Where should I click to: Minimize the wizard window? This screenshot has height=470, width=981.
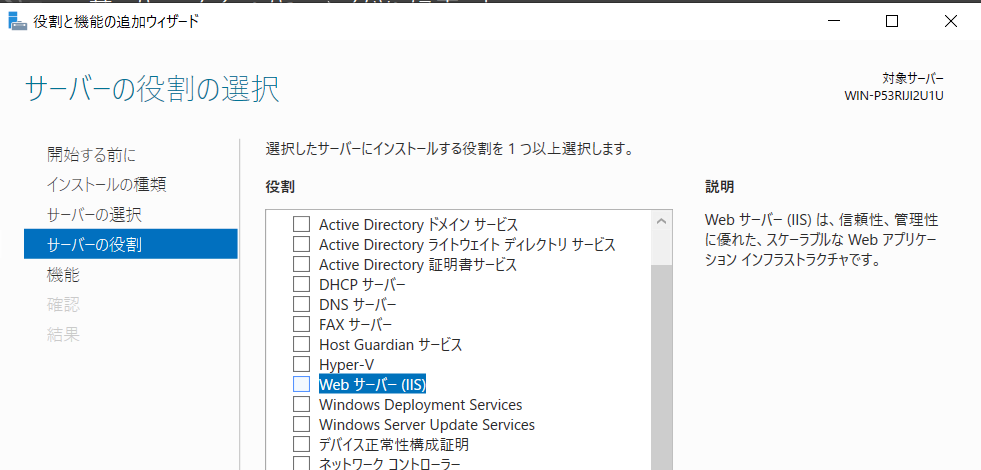coord(833,21)
